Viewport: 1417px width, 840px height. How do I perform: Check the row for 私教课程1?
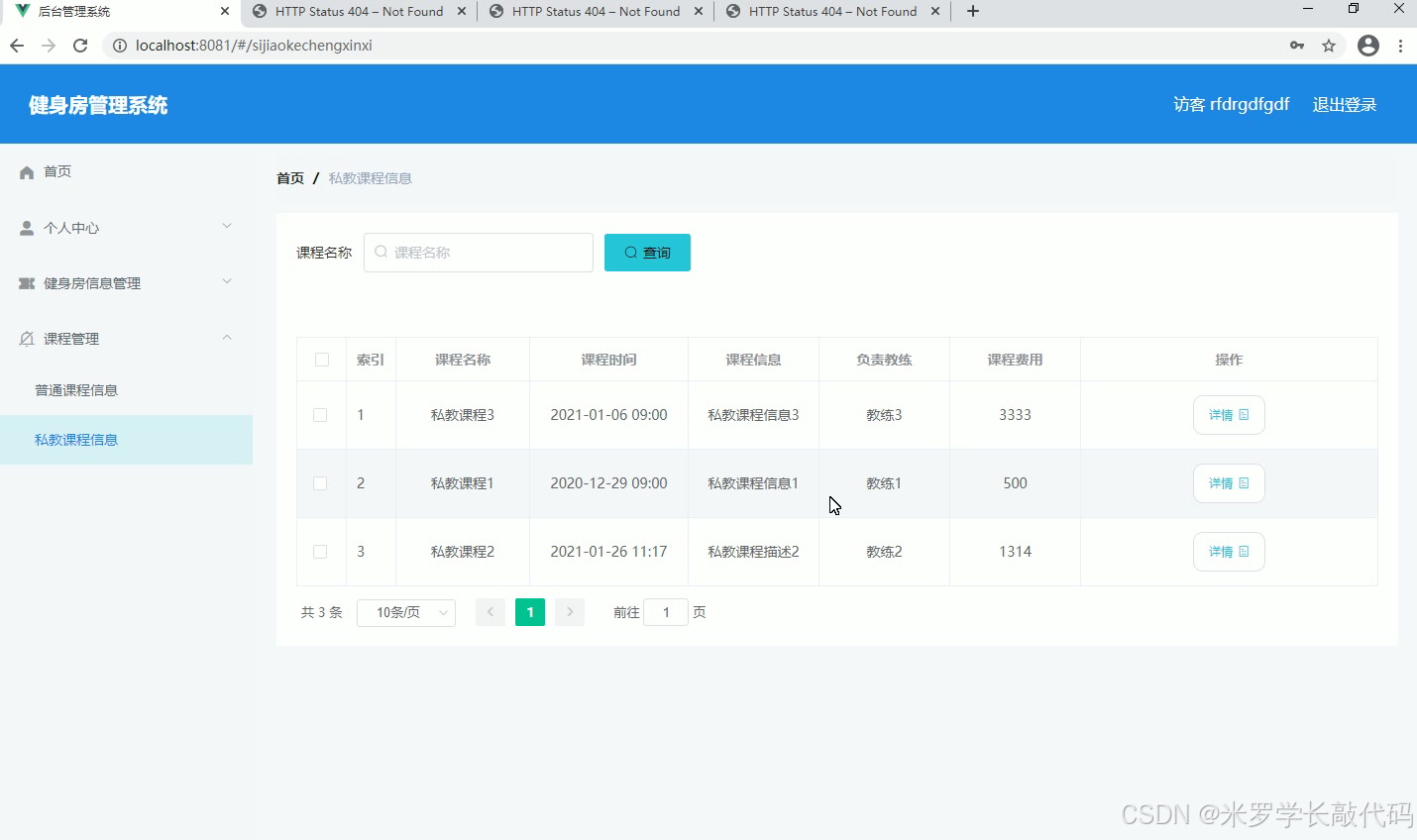coord(320,483)
